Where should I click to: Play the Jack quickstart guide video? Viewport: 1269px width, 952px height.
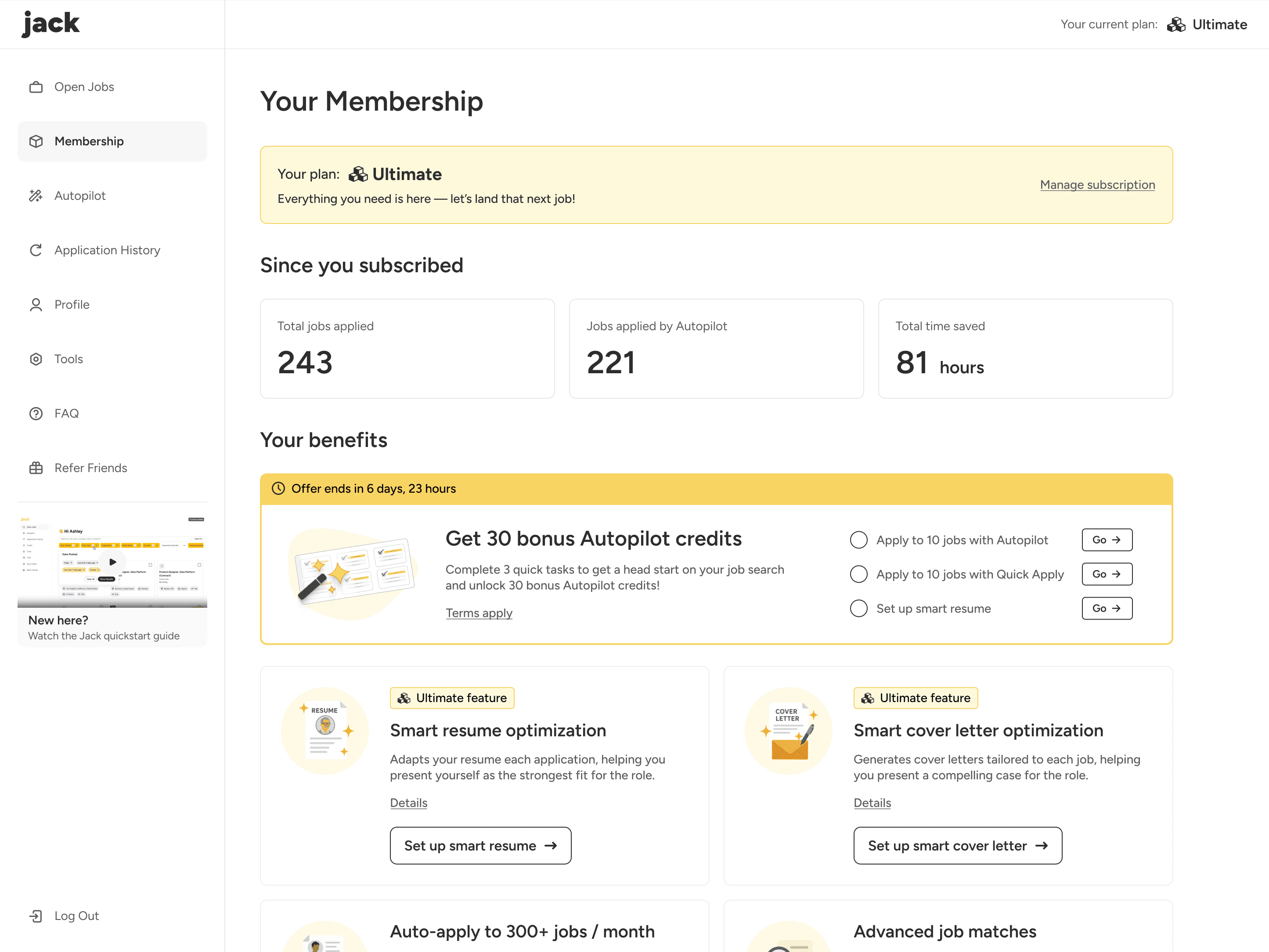point(112,563)
